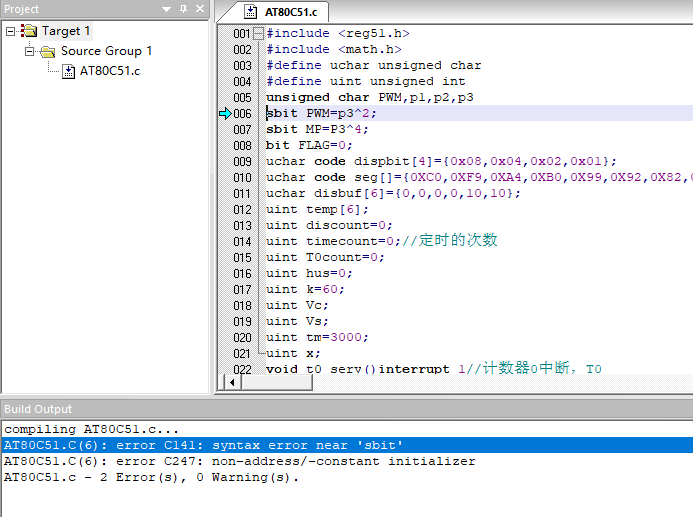The image size is (693, 517).
Task: Select the Target 1 label
Action: (66, 31)
